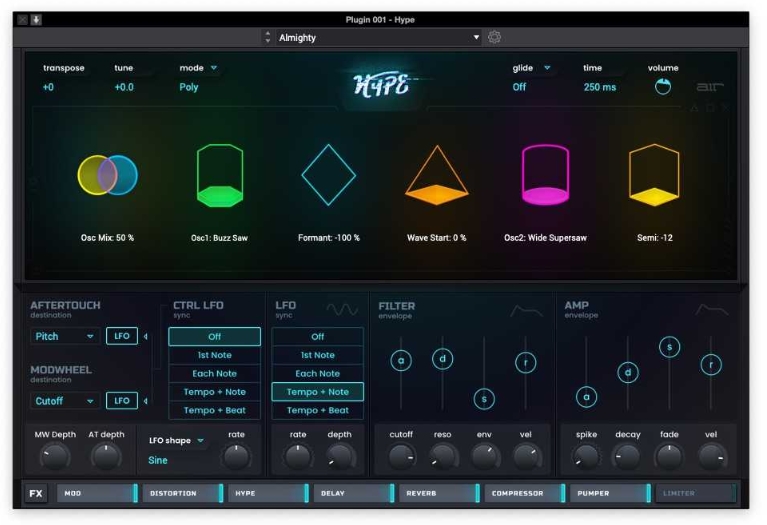The image size is (767, 525).
Task: Click the Filter envelope curve icon
Action: point(526,310)
